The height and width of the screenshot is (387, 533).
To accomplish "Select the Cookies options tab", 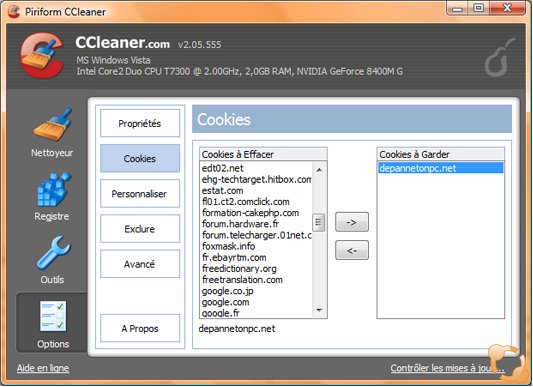I will [x=140, y=158].
